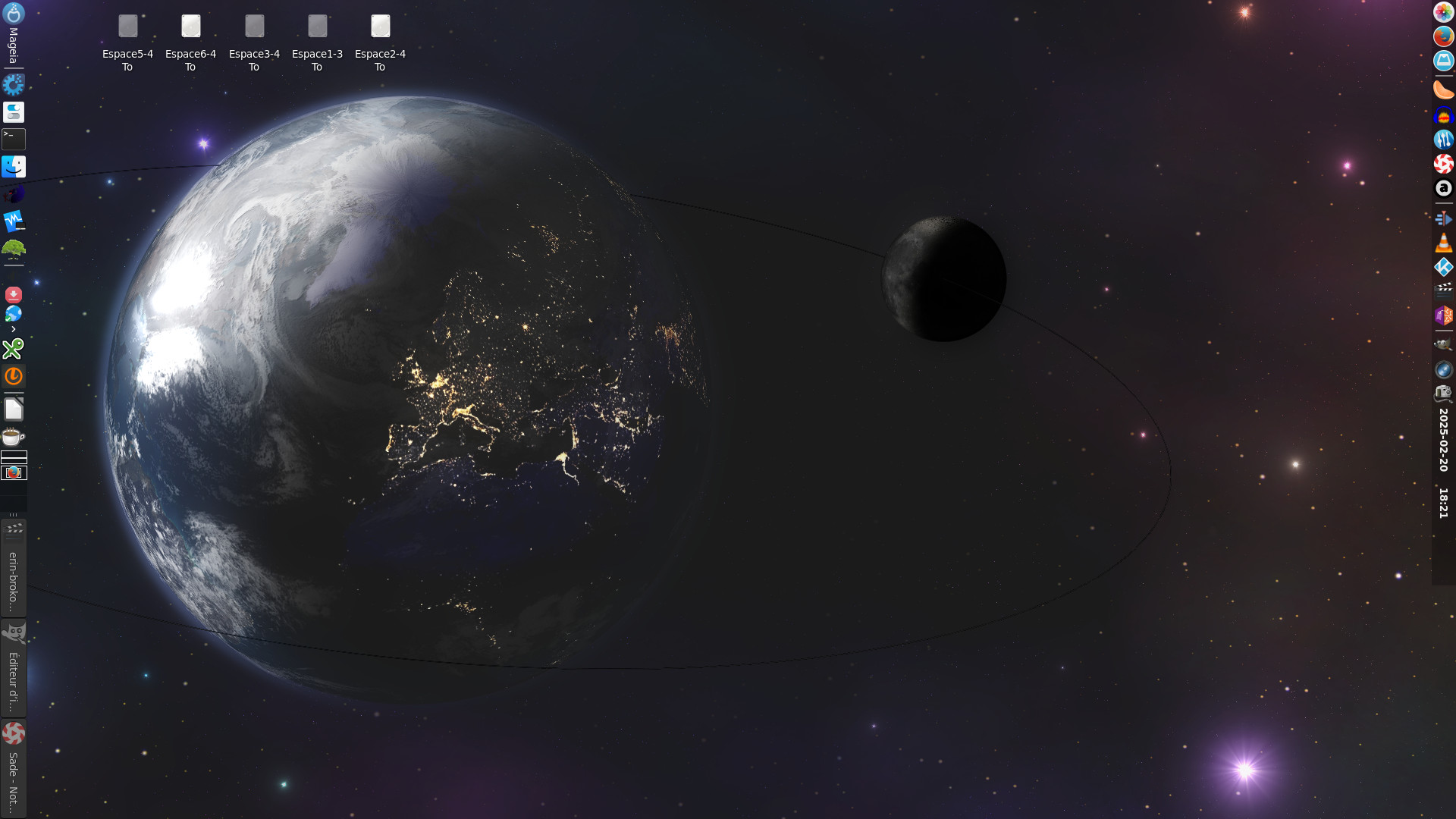Open the blue Mailbox tray icon

[1443, 61]
